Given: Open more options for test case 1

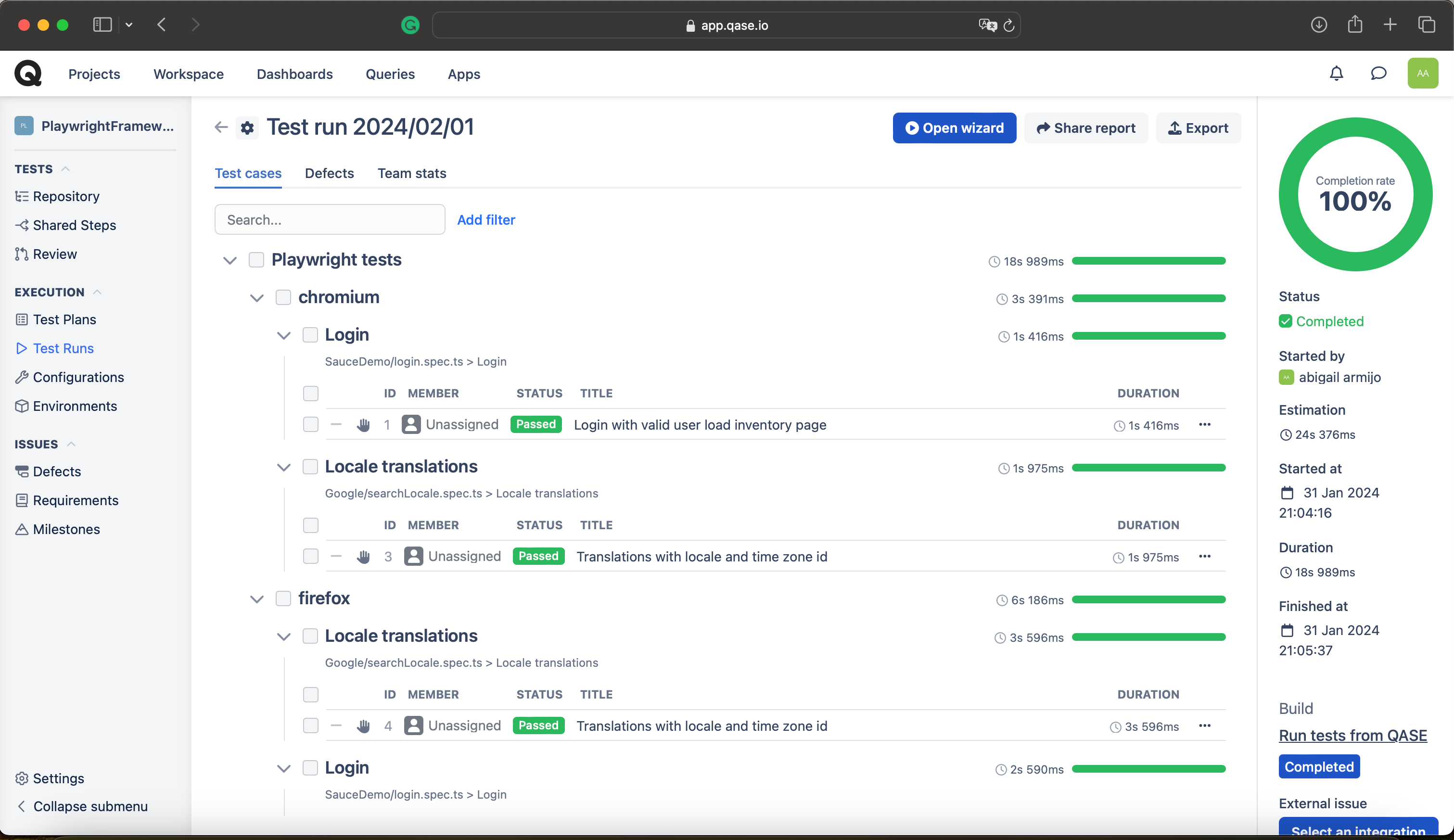Looking at the screenshot, I should point(1205,425).
